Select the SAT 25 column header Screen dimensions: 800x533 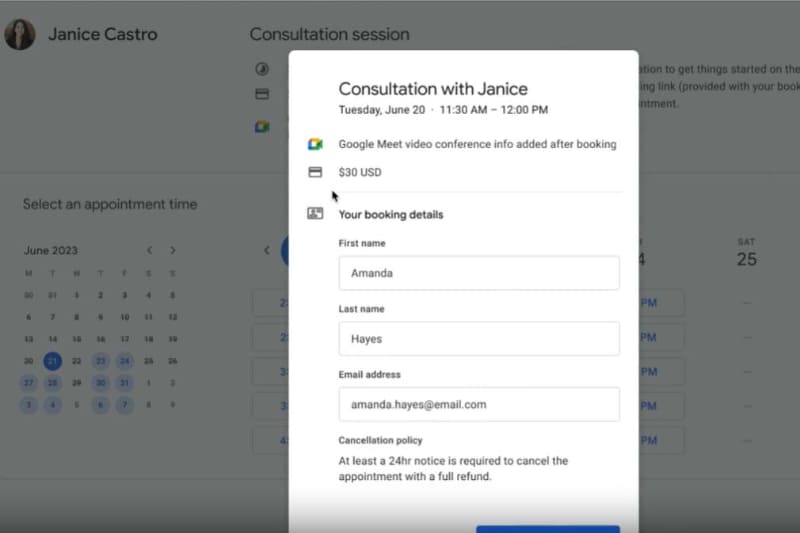point(746,253)
